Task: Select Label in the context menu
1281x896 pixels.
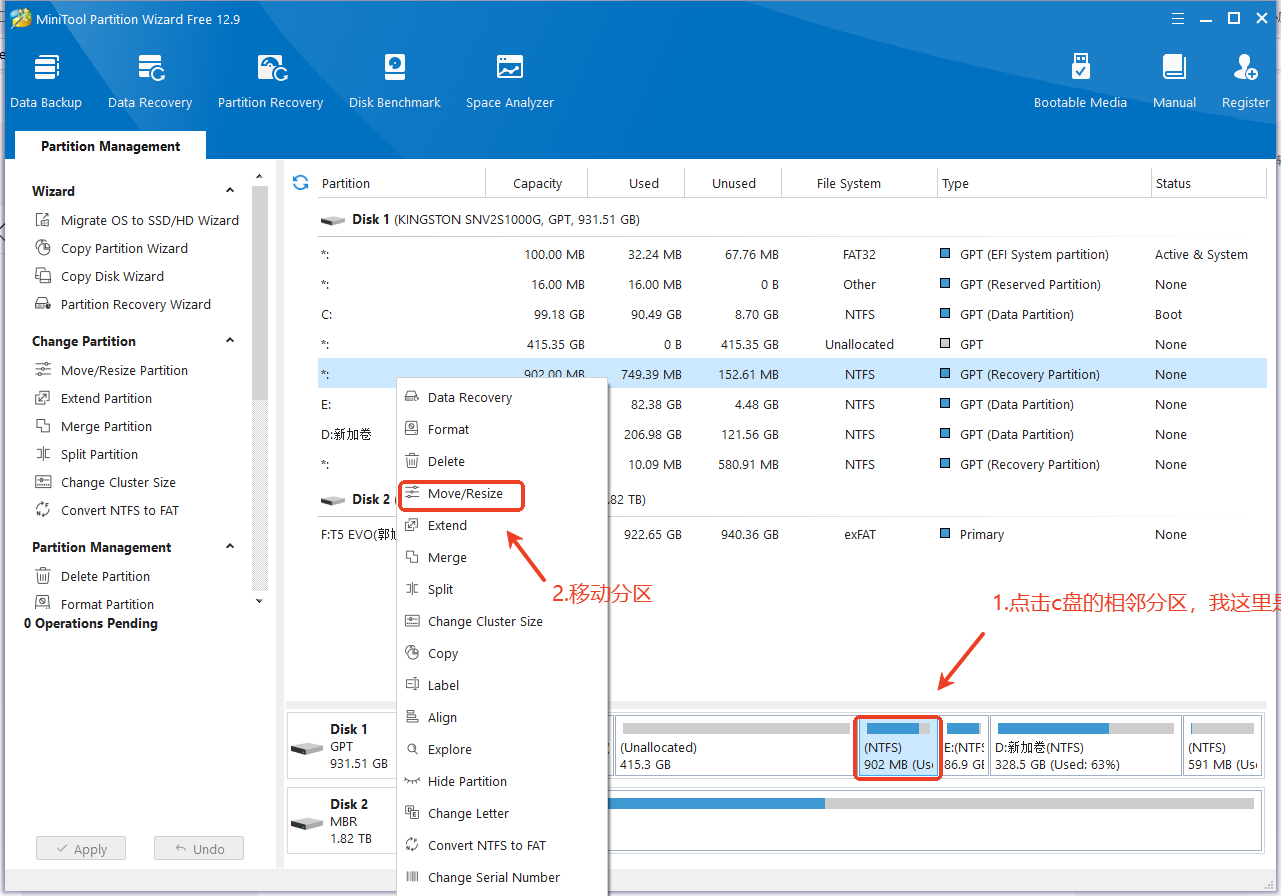Action: [502, 685]
